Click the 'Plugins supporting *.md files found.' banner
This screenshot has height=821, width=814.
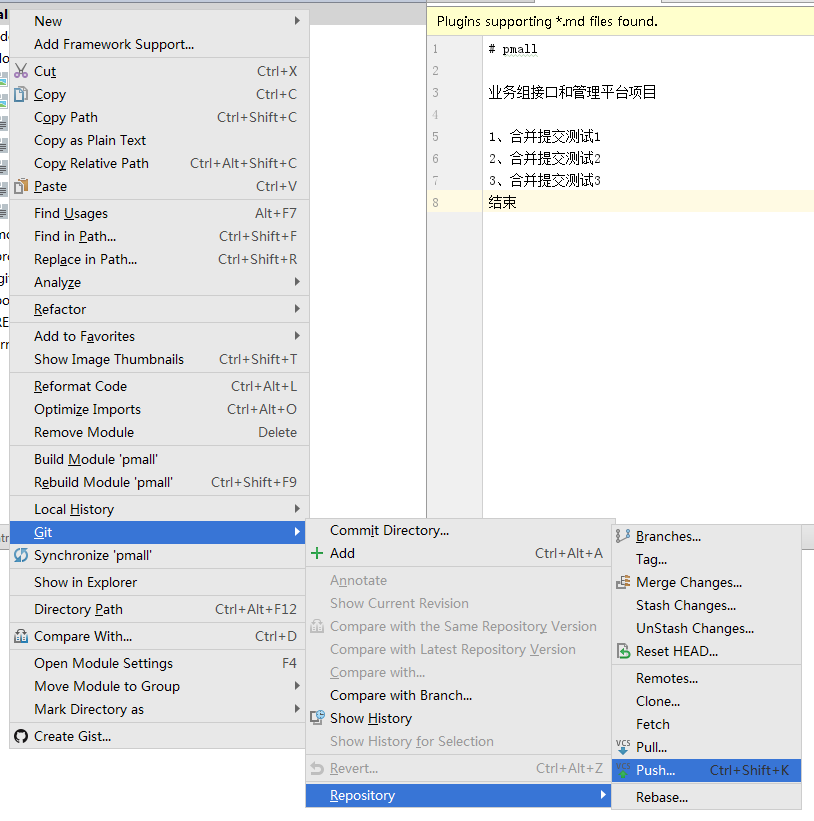(620, 21)
